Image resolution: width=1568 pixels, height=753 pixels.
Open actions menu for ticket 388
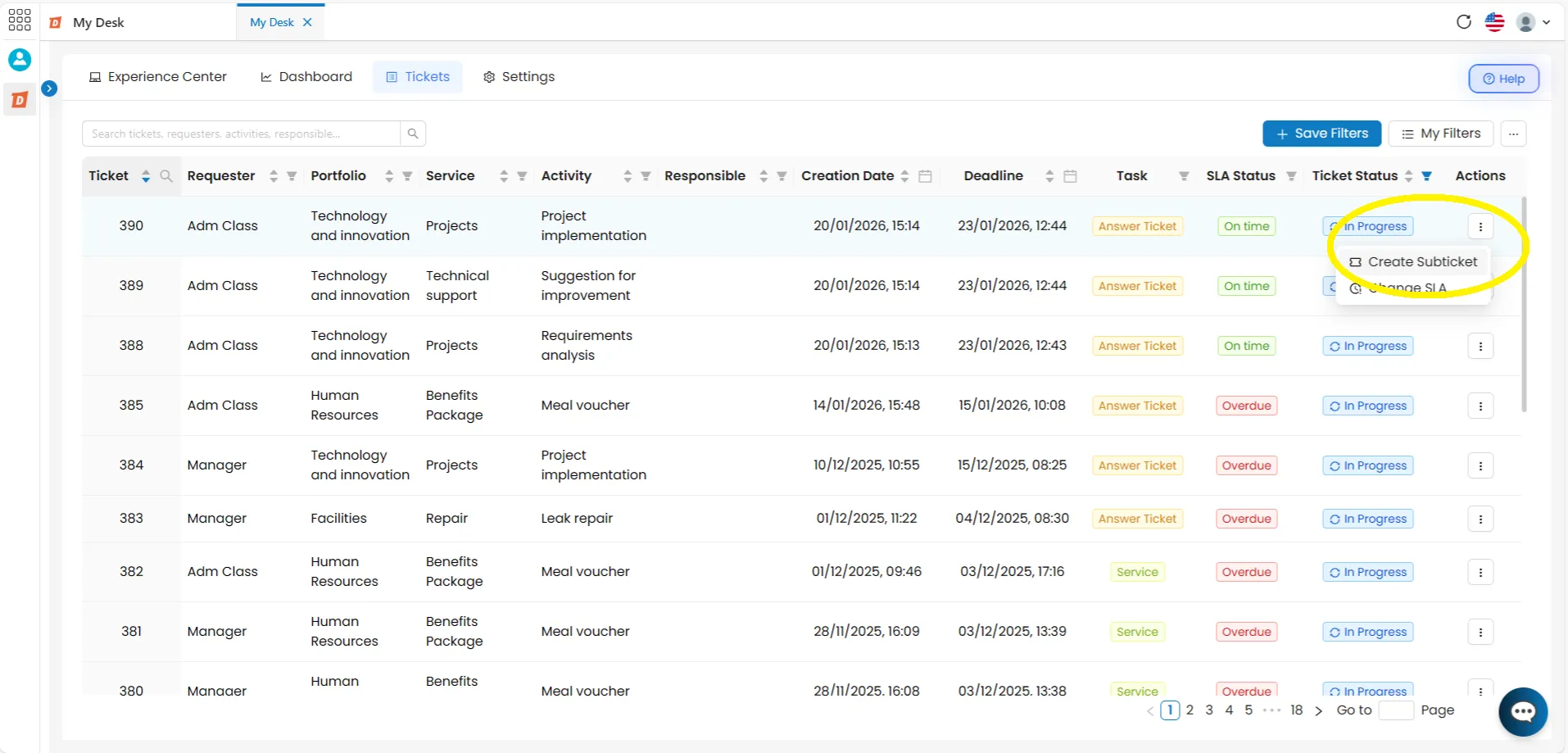[1480, 346]
